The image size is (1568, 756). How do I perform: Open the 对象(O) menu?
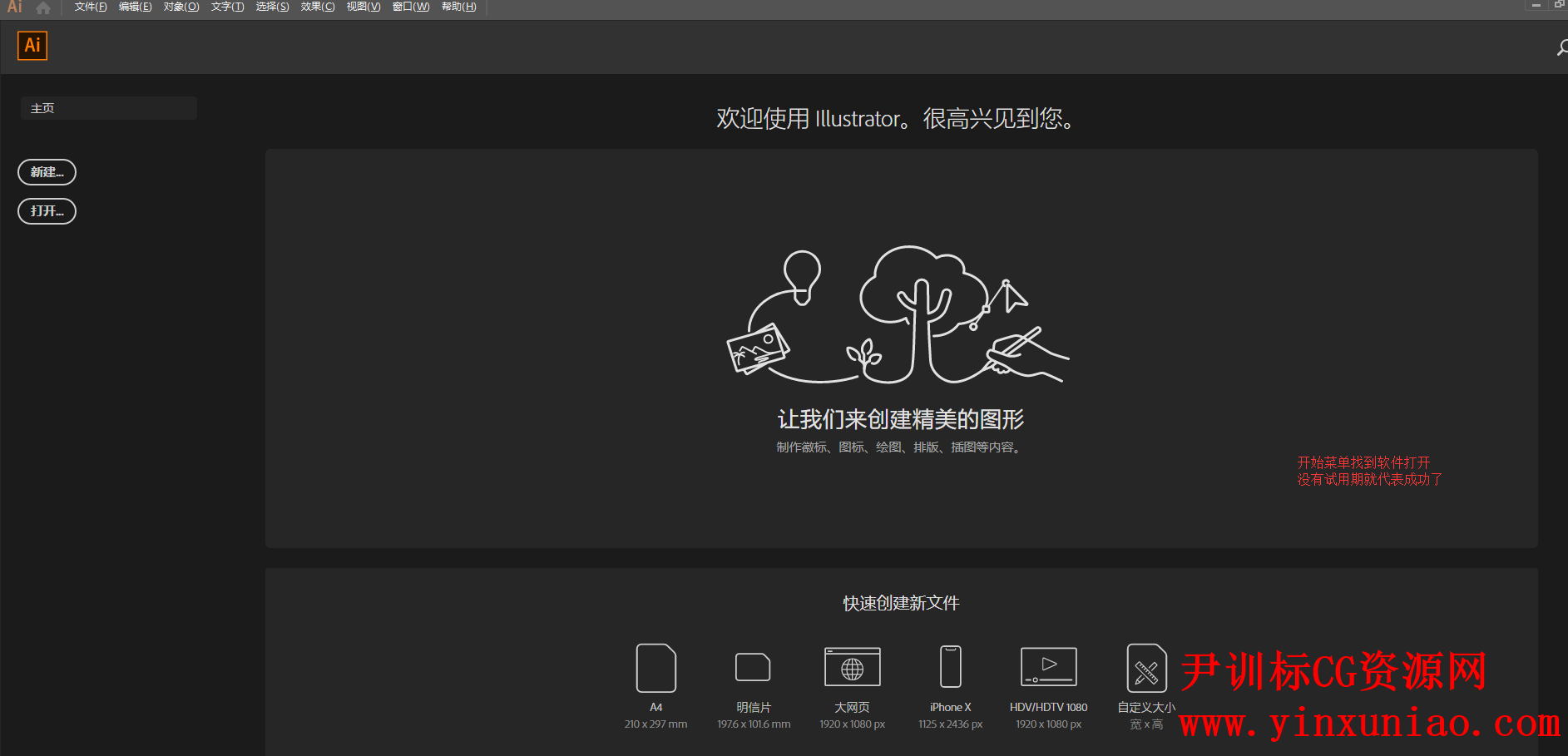pyautogui.click(x=181, y=7)
